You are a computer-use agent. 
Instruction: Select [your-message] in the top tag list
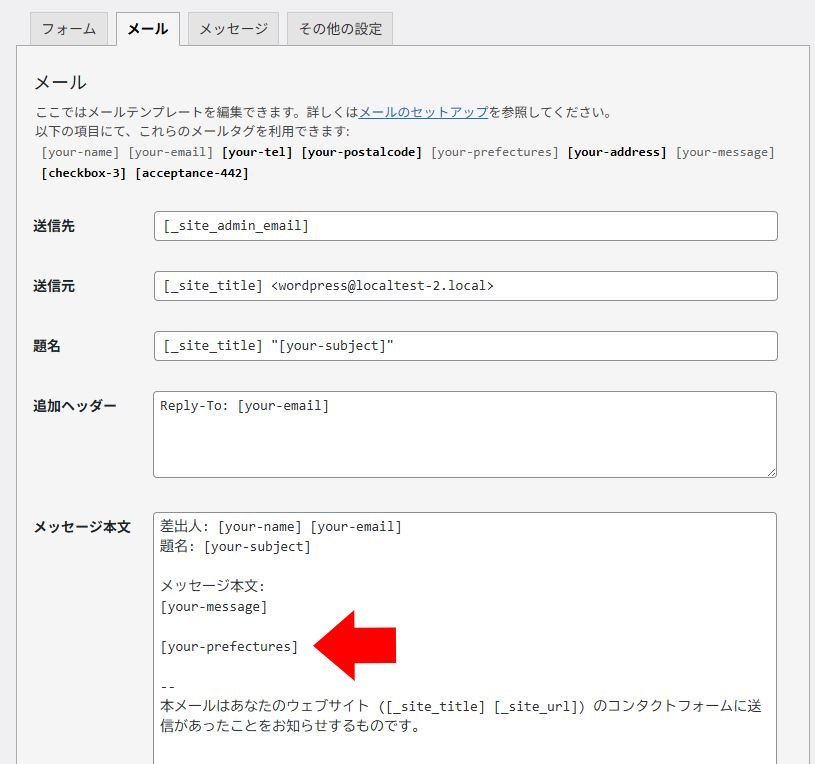coord(725,152)
